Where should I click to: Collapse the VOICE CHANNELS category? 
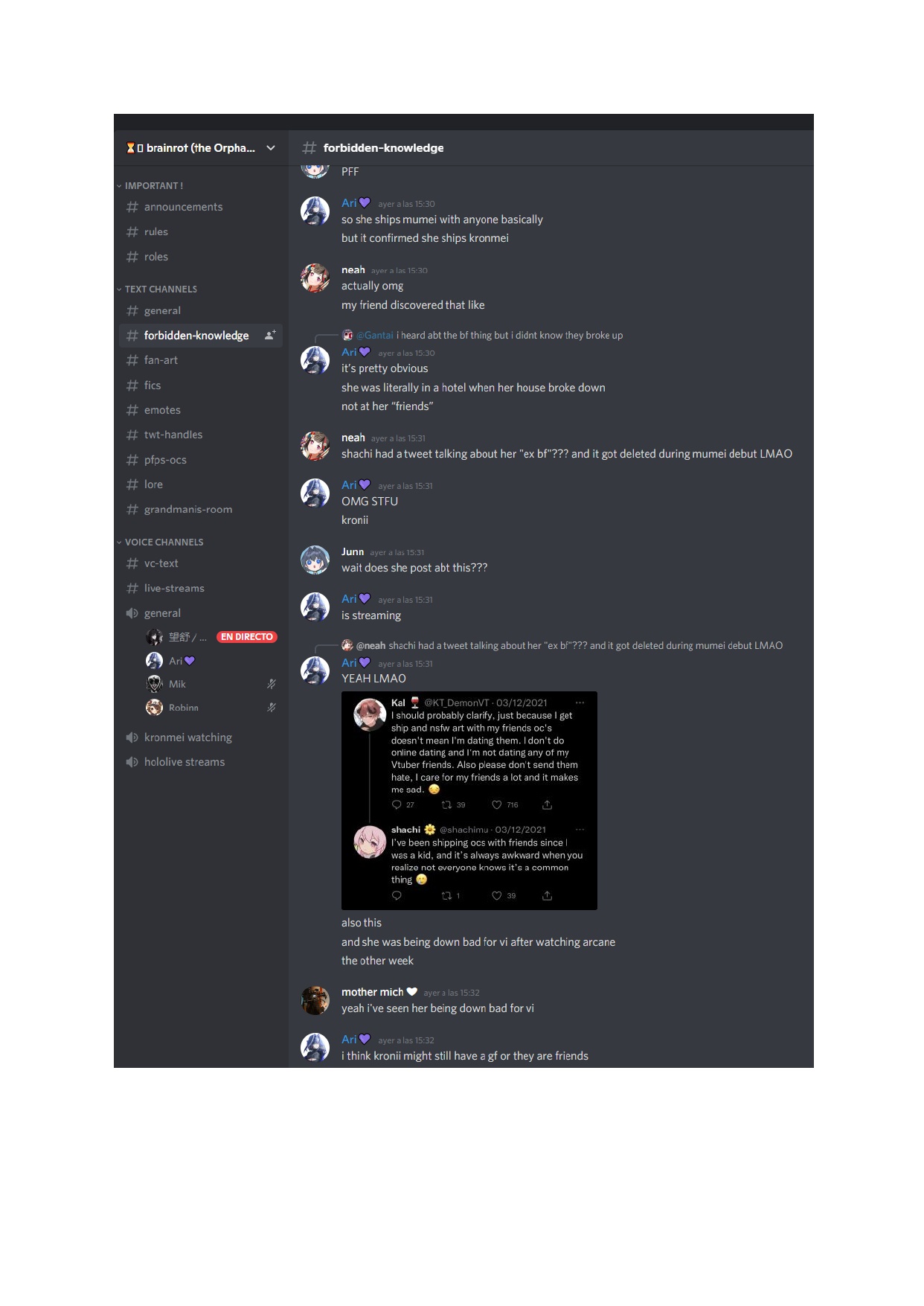[x=160, y=542]
